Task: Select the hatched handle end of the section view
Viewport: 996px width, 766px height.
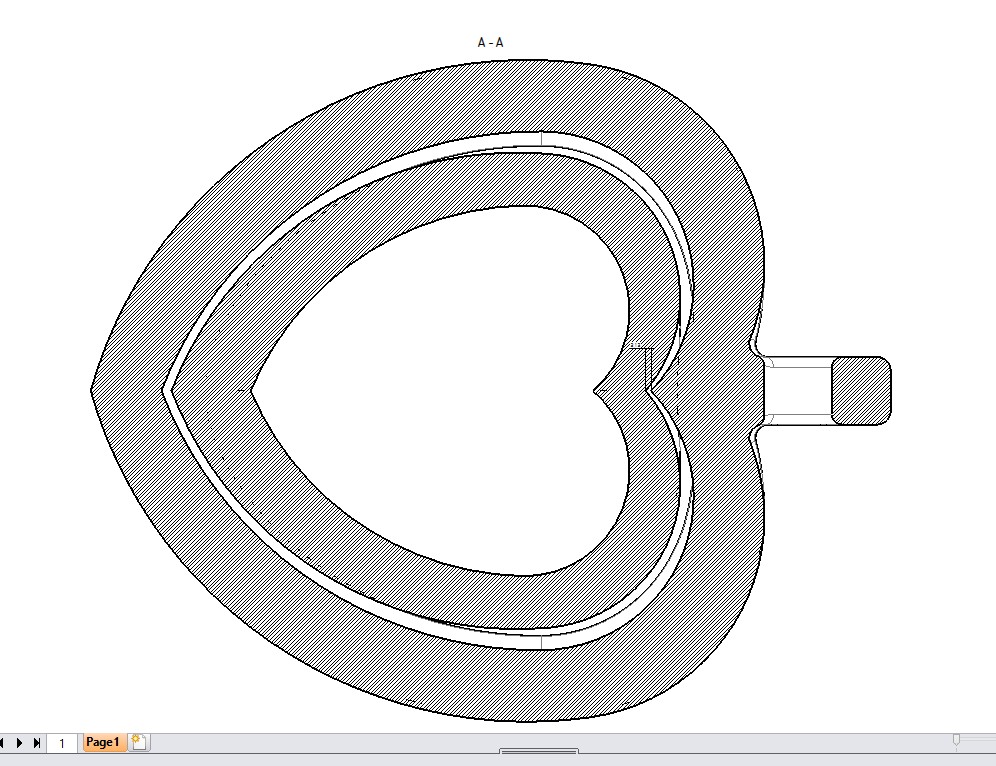Action: 861,391
